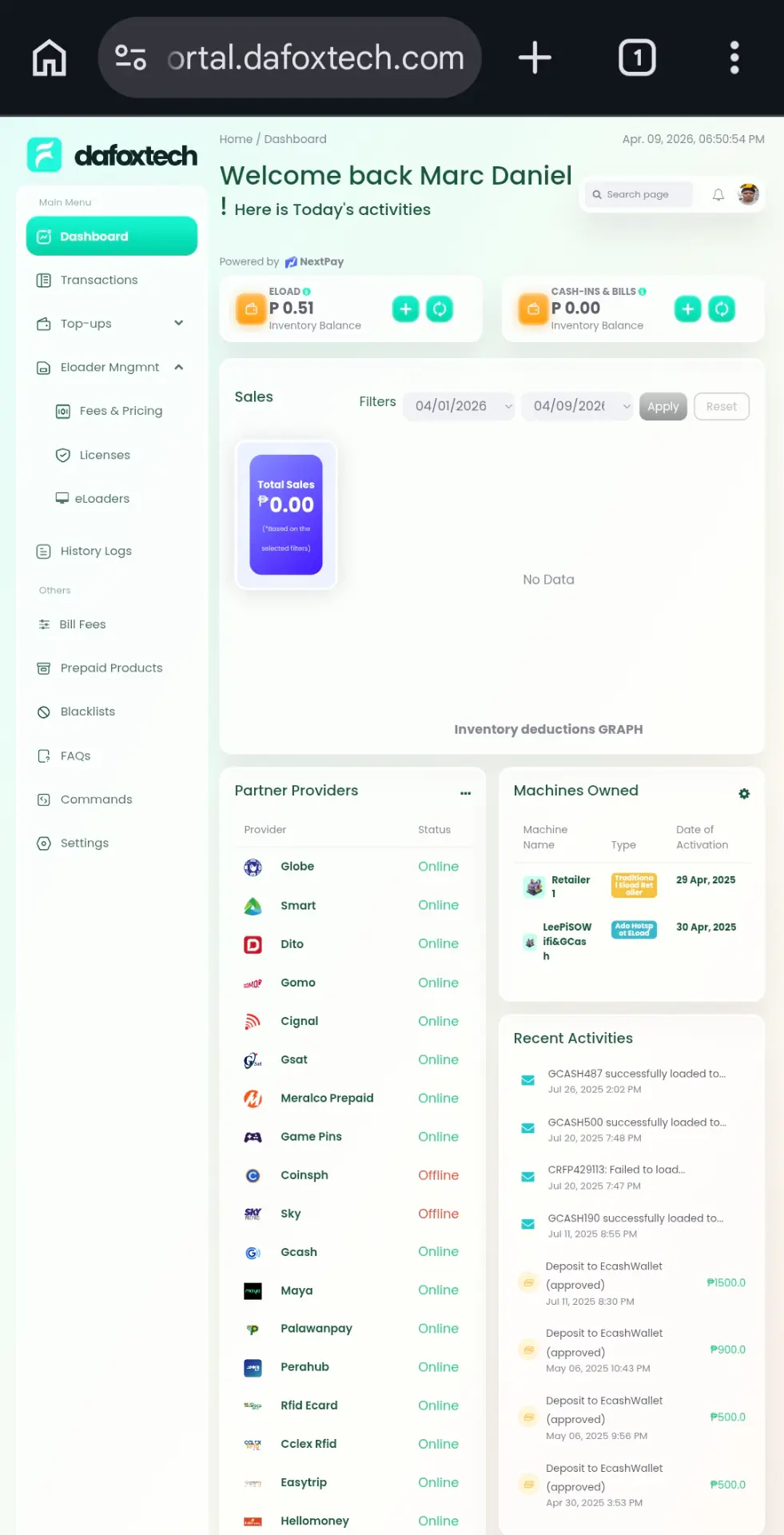Click the Gcash provider logo
The width and height of the screenshot is (784, 1535).
coord(253,1252)
